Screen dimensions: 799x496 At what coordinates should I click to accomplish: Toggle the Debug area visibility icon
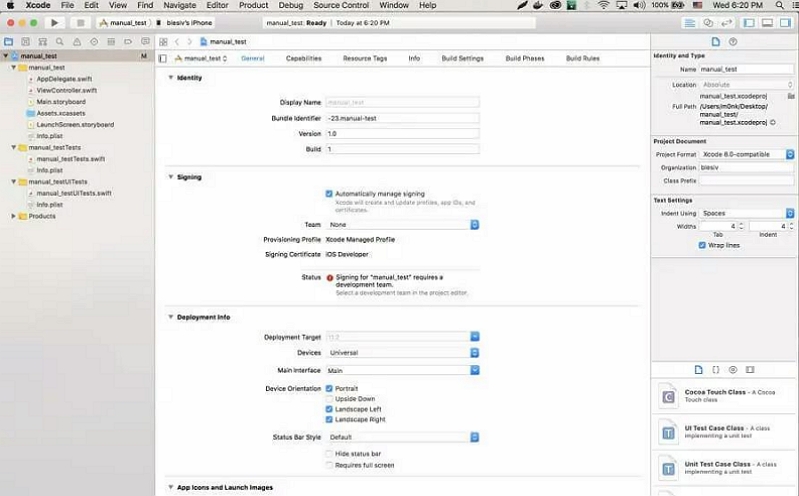(x=767, y=23)
